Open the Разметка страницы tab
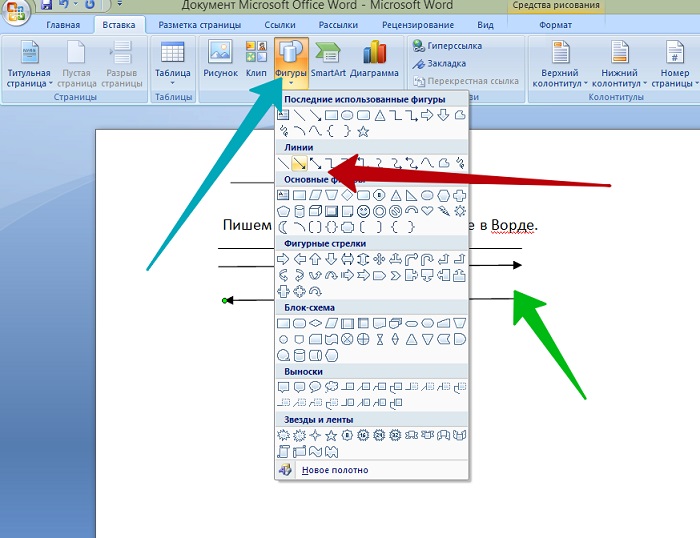This screenshot has height=538, width=700. pyautogui.click(x=200, y=25)
